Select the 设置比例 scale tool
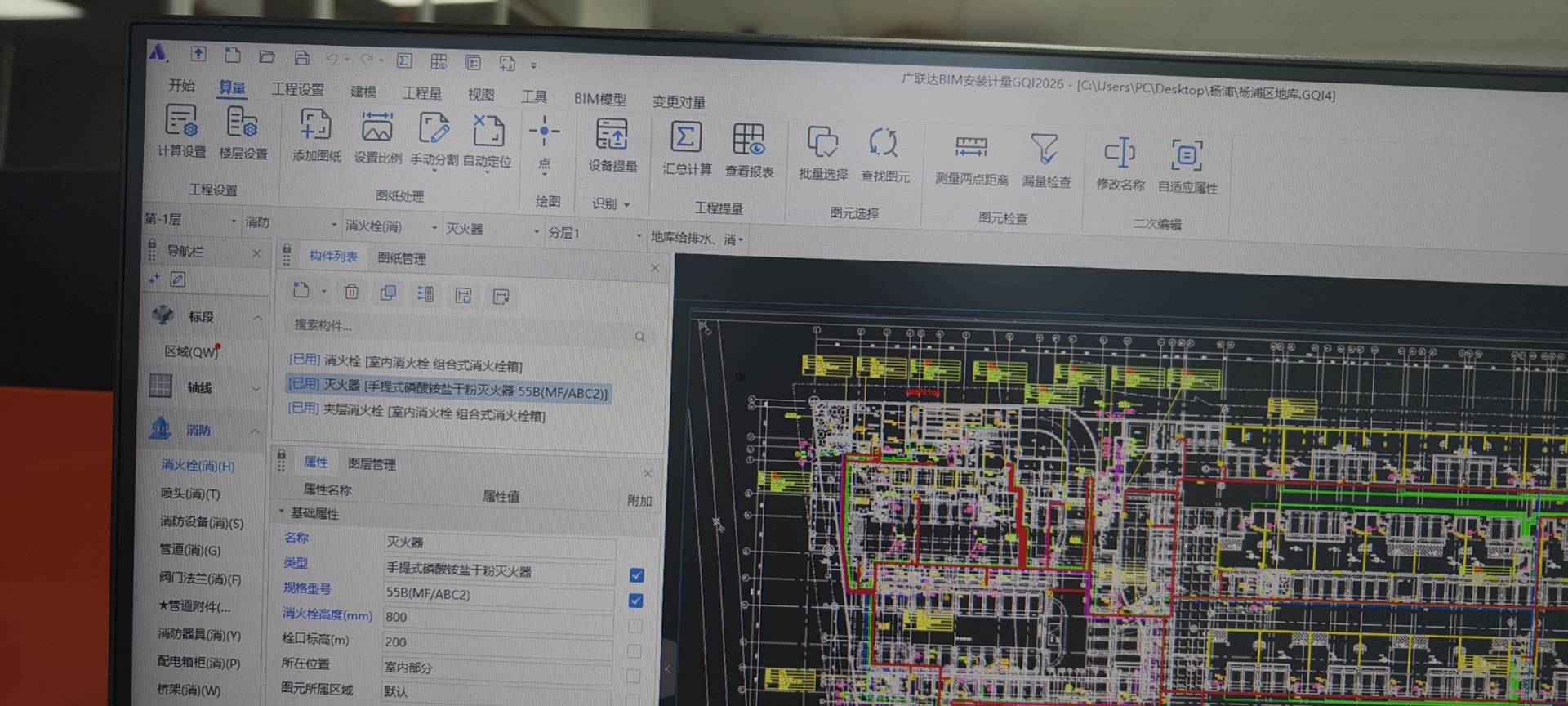Image resolution: width=1568 pixels, height=706 pixels. (377, 138)
